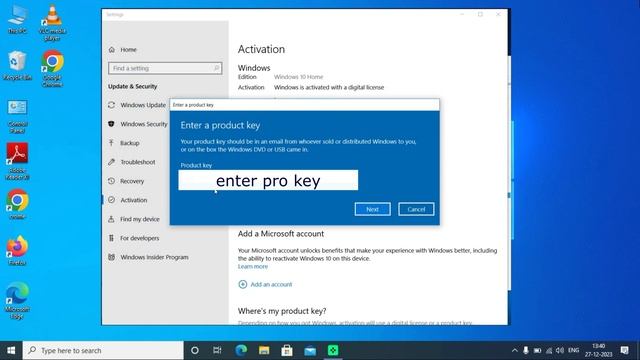Open Firefox desktop shortcut

click(x=17, y=250)
